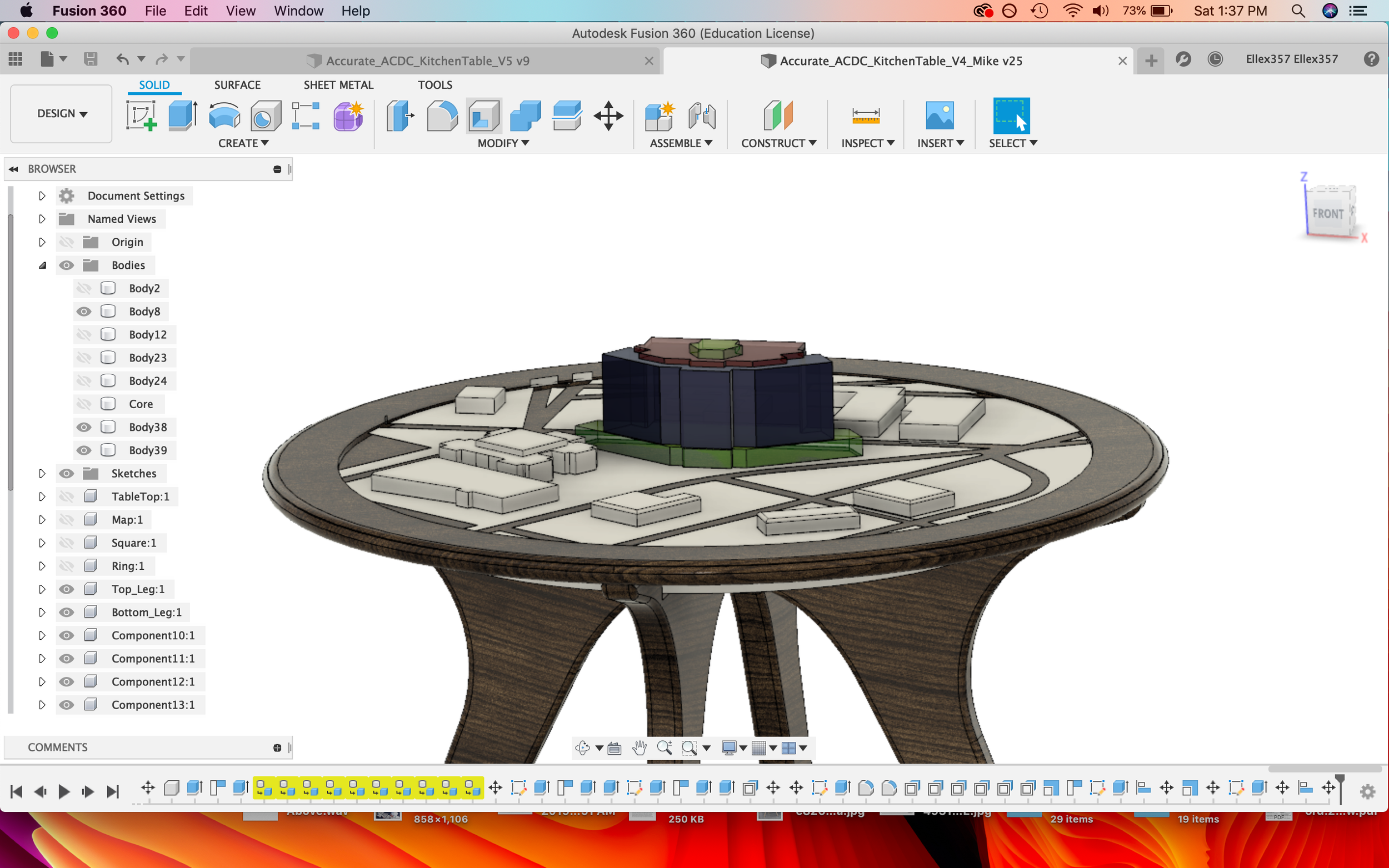Image resolution: width=1389 pixels, height=868 pixels.
Task: Hide Body8 using its eye toggle
Action: coord(84,311)
